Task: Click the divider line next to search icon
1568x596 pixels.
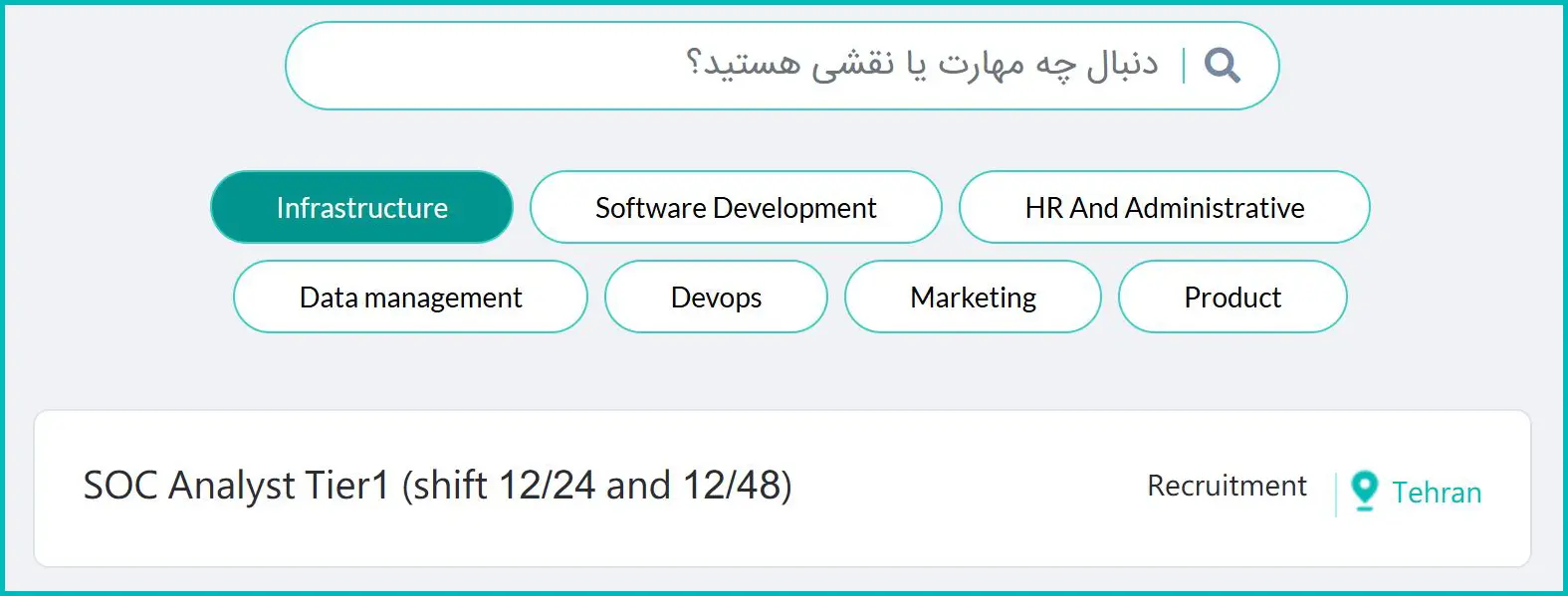Action: [x=1184, y=66]
